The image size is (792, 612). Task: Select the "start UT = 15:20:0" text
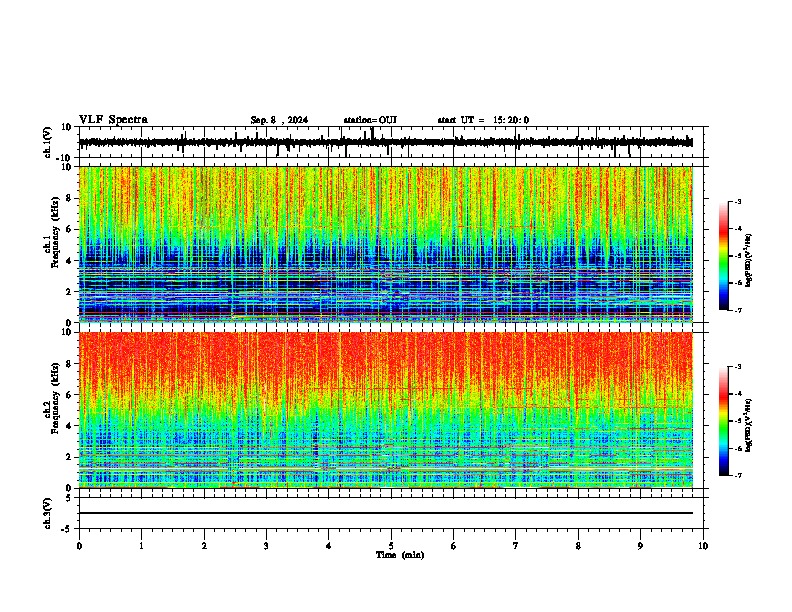(x=483, y=120)
